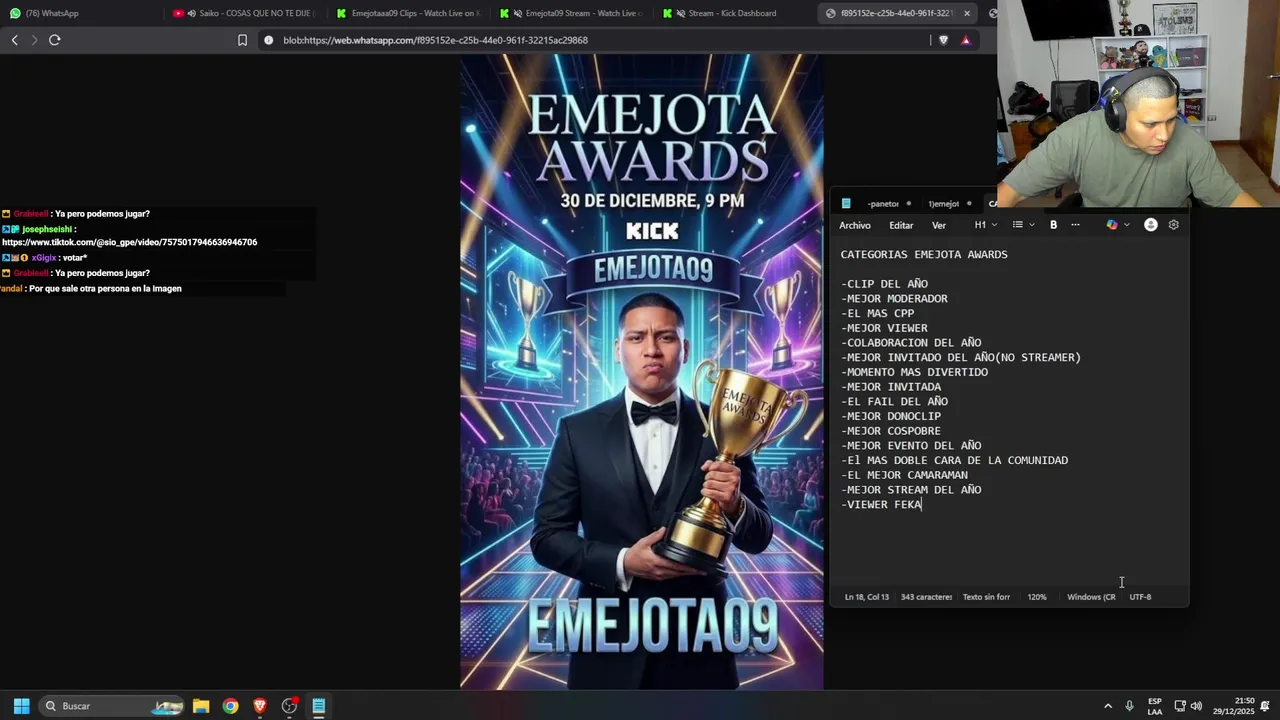Click the EL FAIL DEL AÑO line
This screenshot has height=720, width=1280.
(894, 401)
